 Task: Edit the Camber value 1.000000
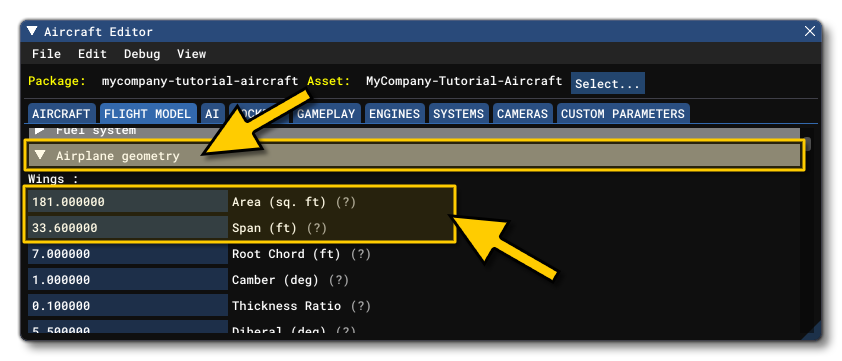pyautogui.click(x=128, y=280)
